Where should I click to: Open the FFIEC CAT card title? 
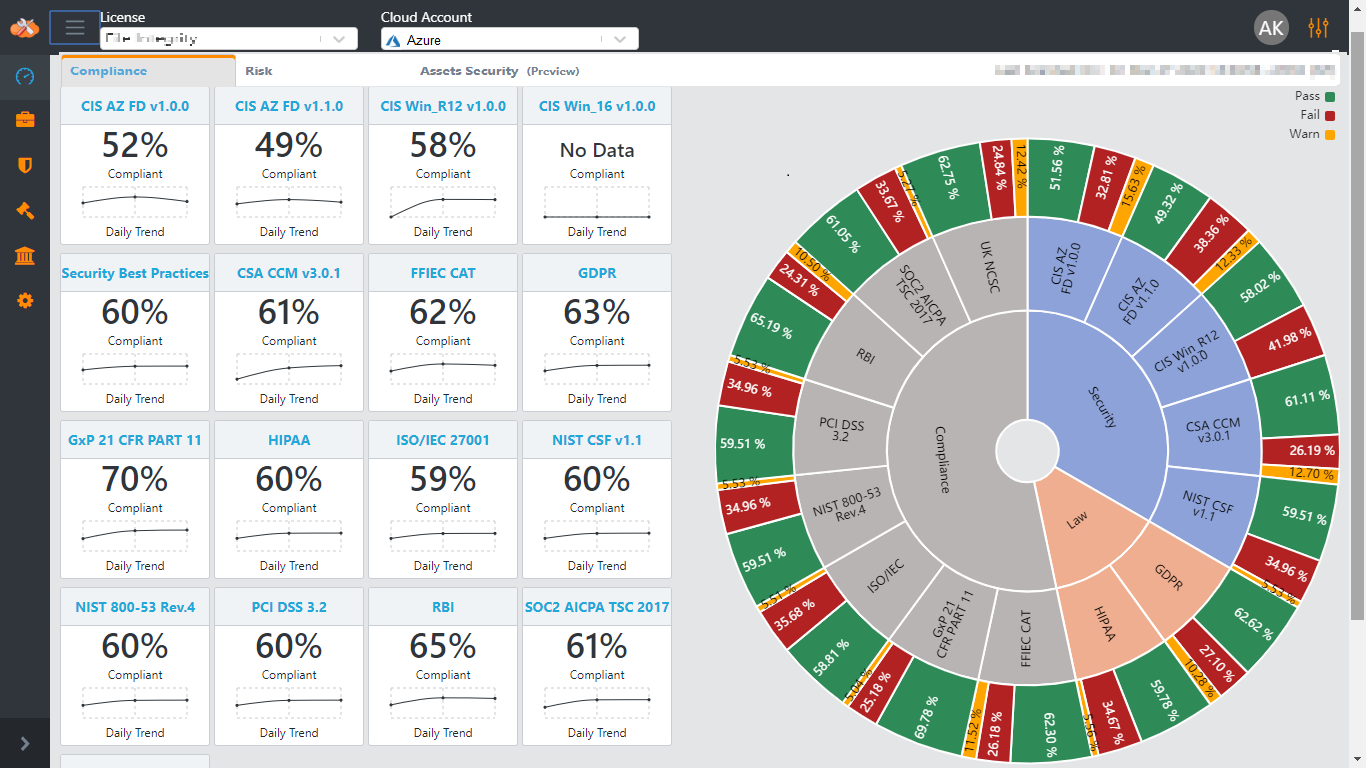(443, 273)
